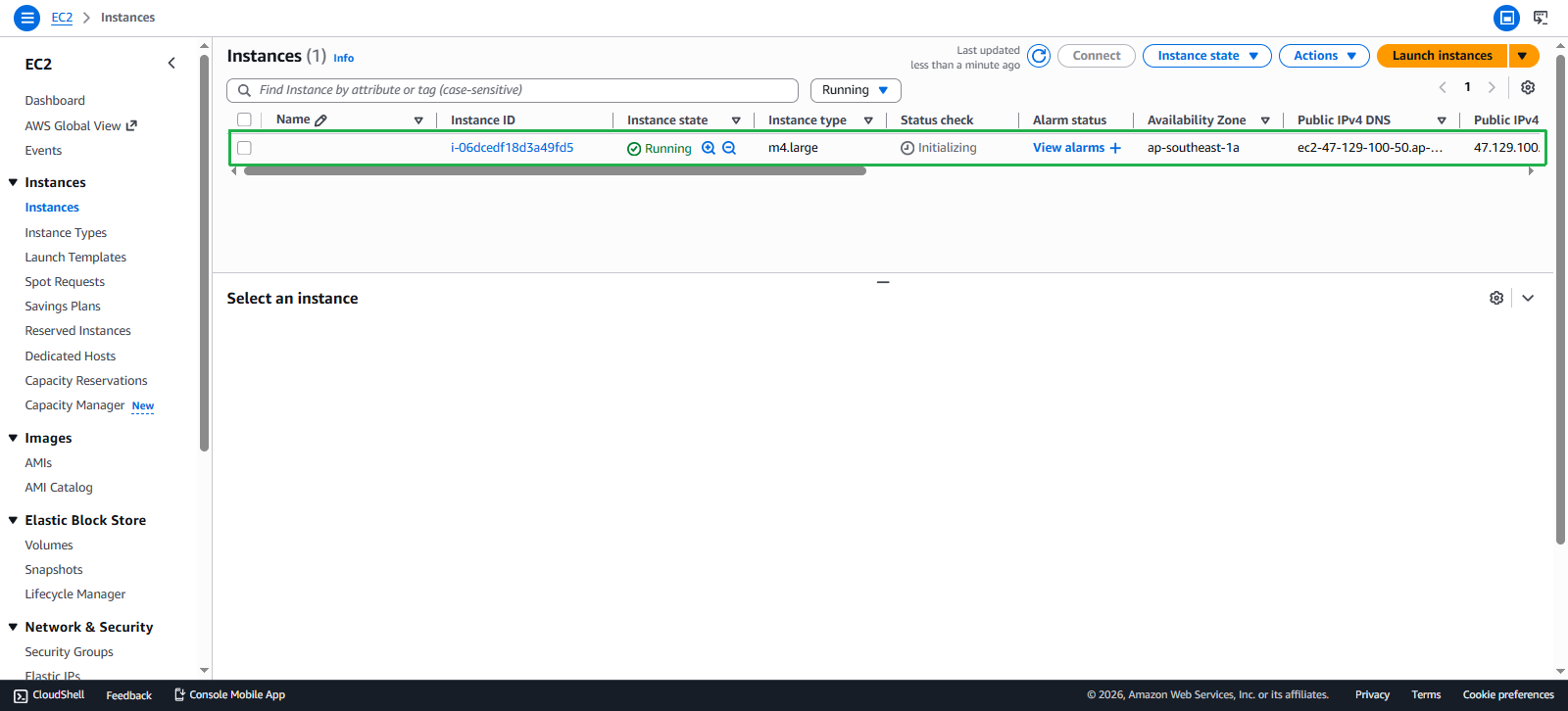The height and width of the screenshot is (711, 1568).
Task: Collapse the EC2 sidebar with the chevron
Action: point(171,64)
